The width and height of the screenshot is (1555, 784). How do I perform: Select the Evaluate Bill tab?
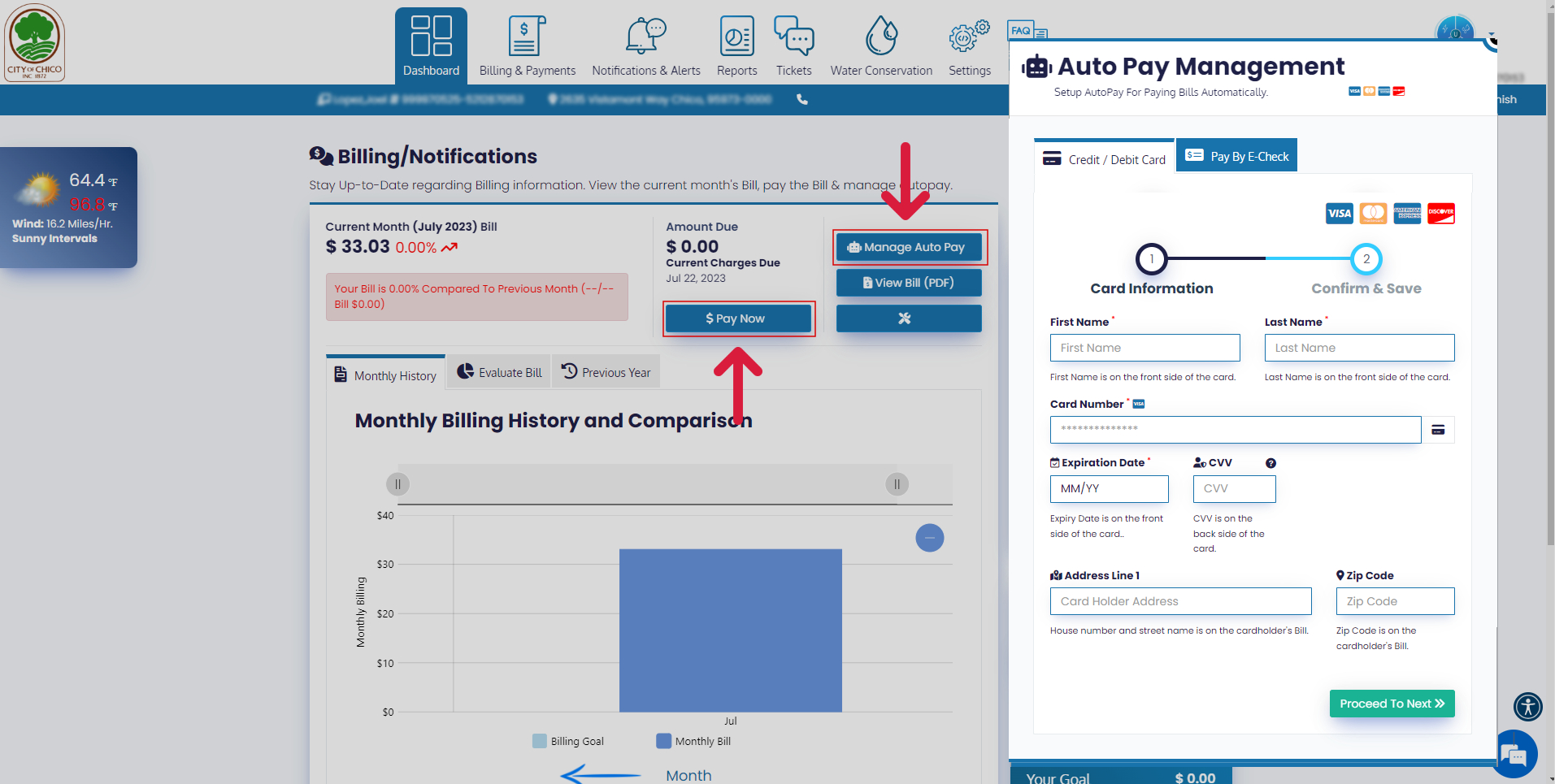click(x=499, y=372)
